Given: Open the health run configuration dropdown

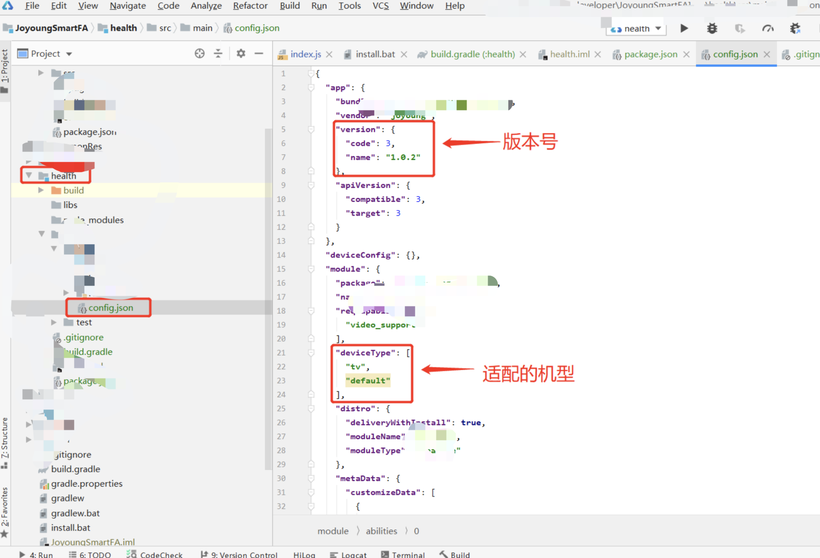Looking at the screenshot, I should point(636,29).
